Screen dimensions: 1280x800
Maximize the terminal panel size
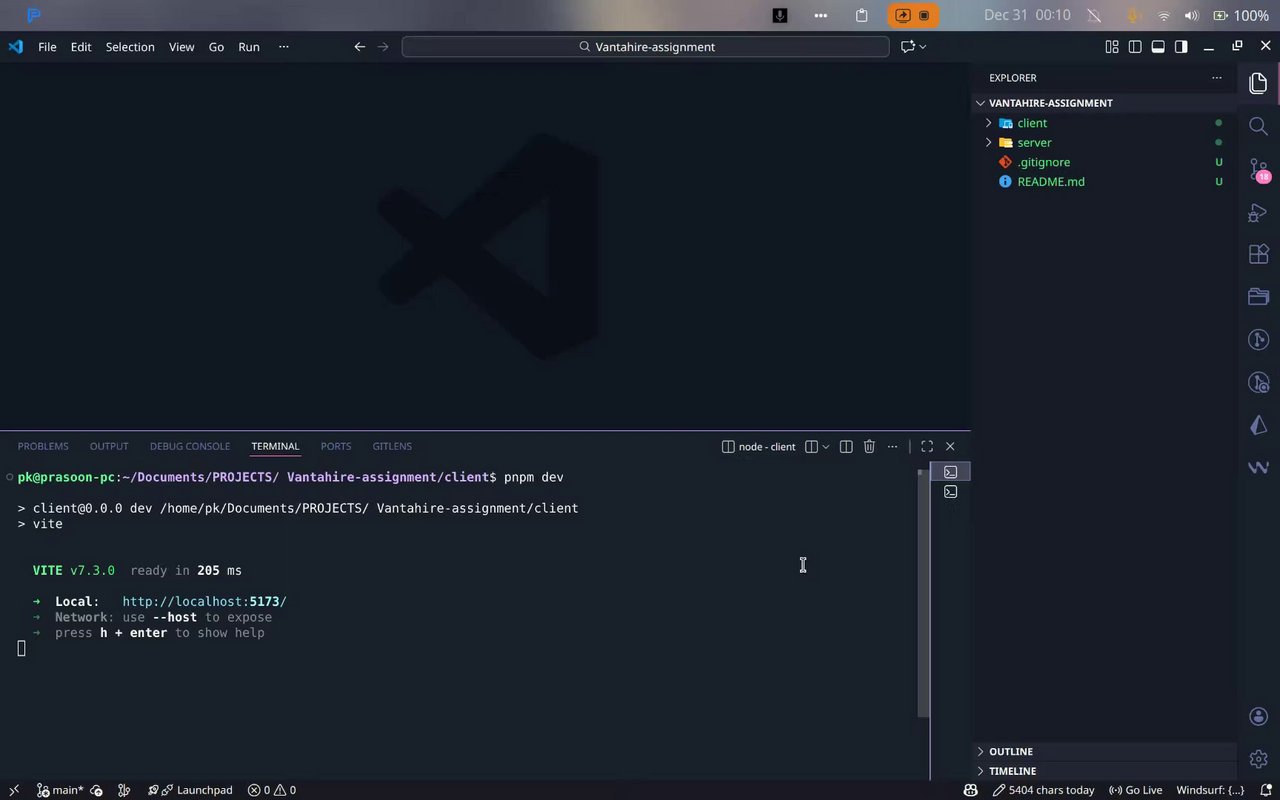point(927,447)
